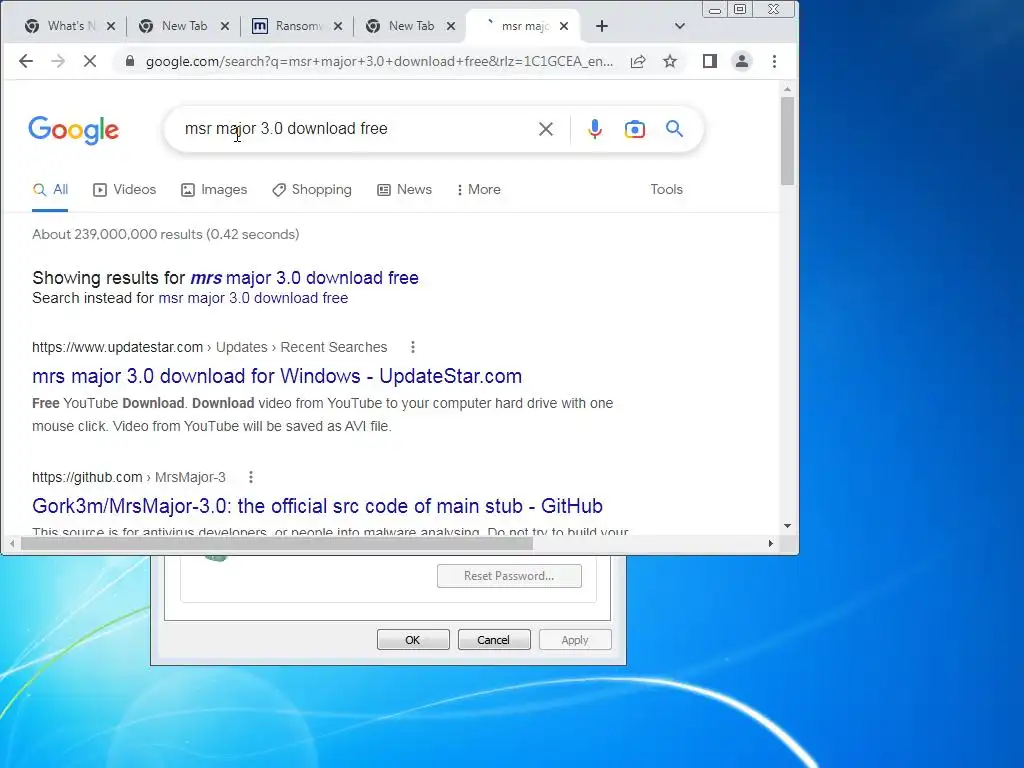Select the News results filter

(x=404, y=189)
